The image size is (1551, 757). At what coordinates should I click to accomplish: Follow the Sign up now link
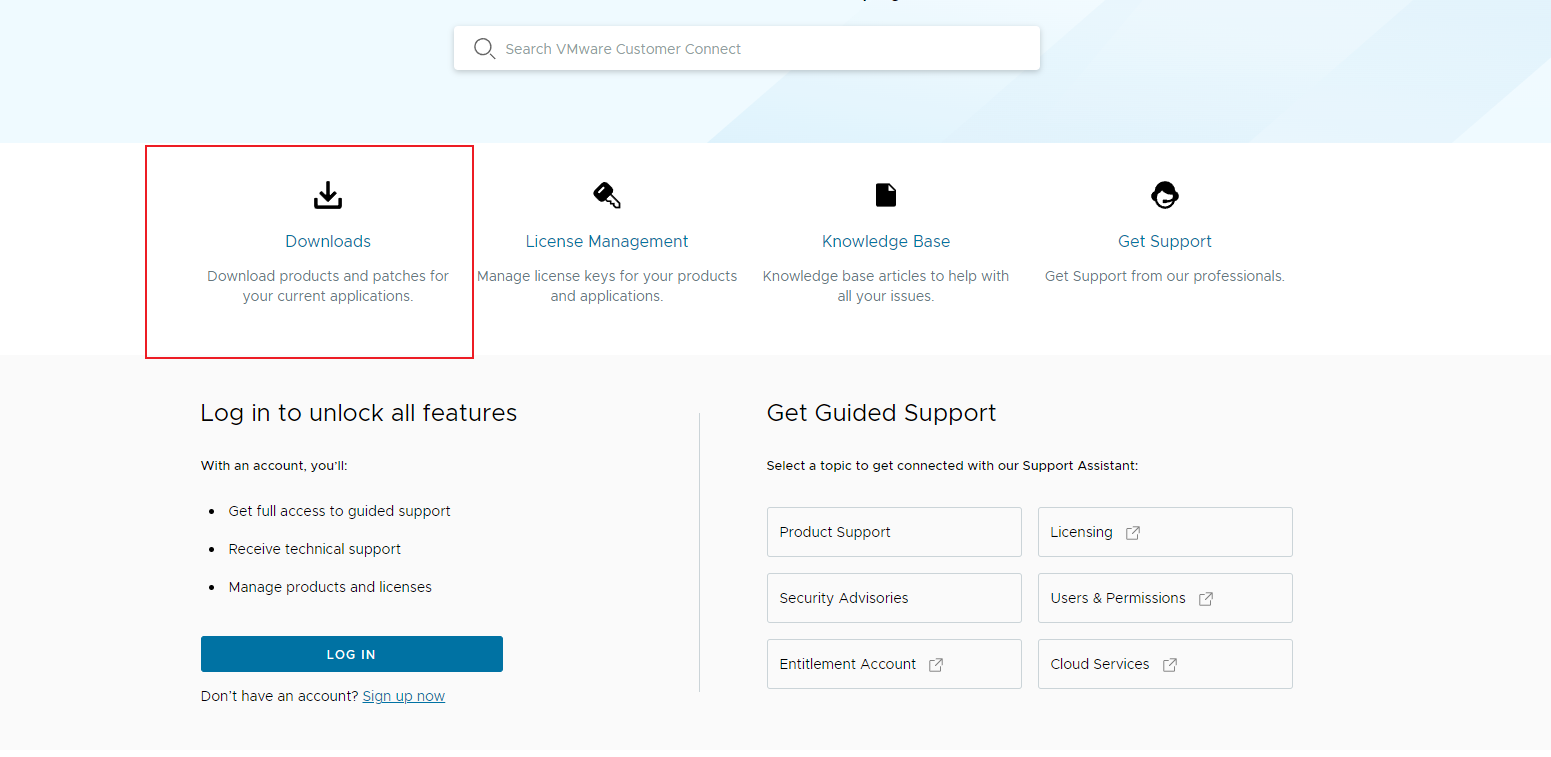pos(404,696)
